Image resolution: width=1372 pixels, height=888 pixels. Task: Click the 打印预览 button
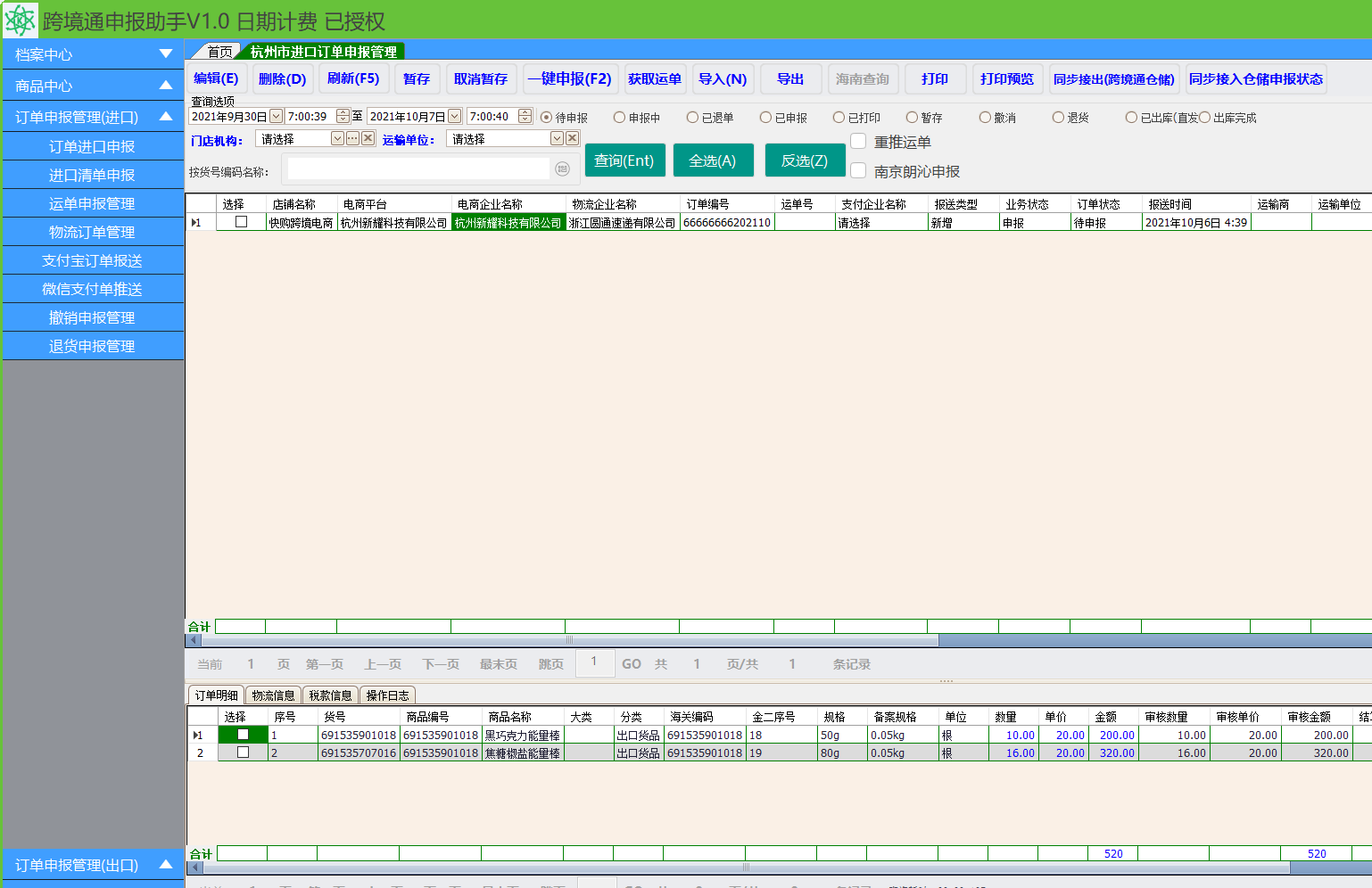1006,78
